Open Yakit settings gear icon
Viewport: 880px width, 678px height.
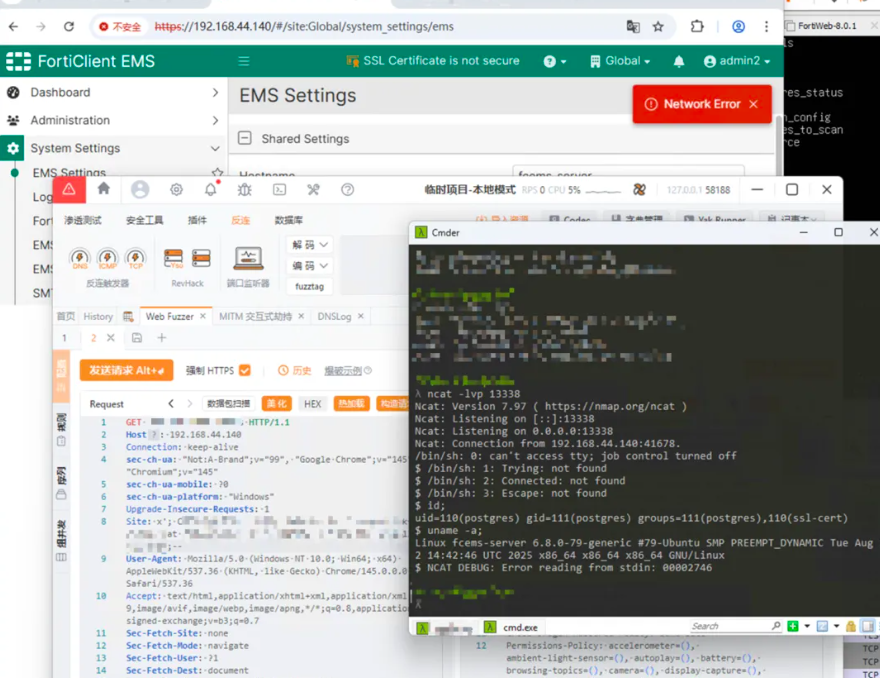[176, 190]
